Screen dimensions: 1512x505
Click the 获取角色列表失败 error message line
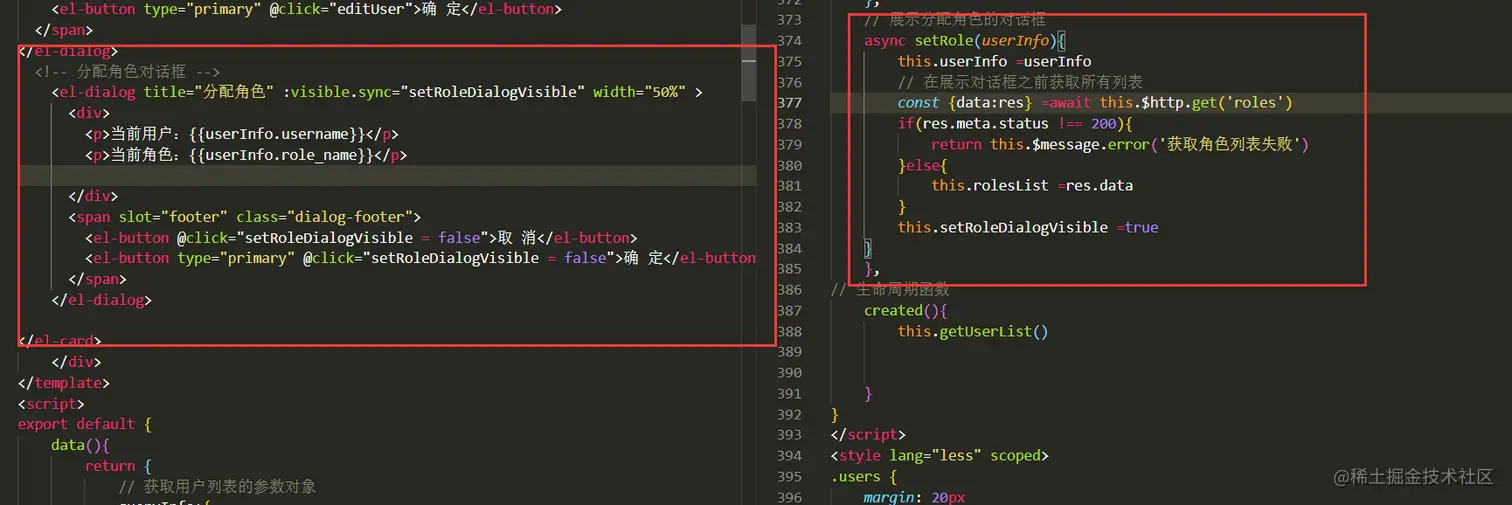(x=1120, y=145)
